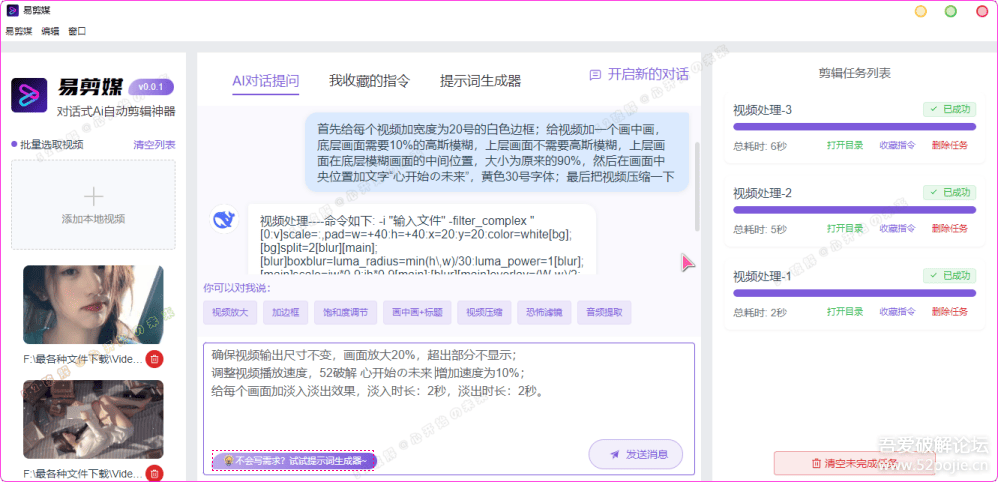Select the second video thumbnail
This screenshot has width=998, height=482.
tap(94, 419)
